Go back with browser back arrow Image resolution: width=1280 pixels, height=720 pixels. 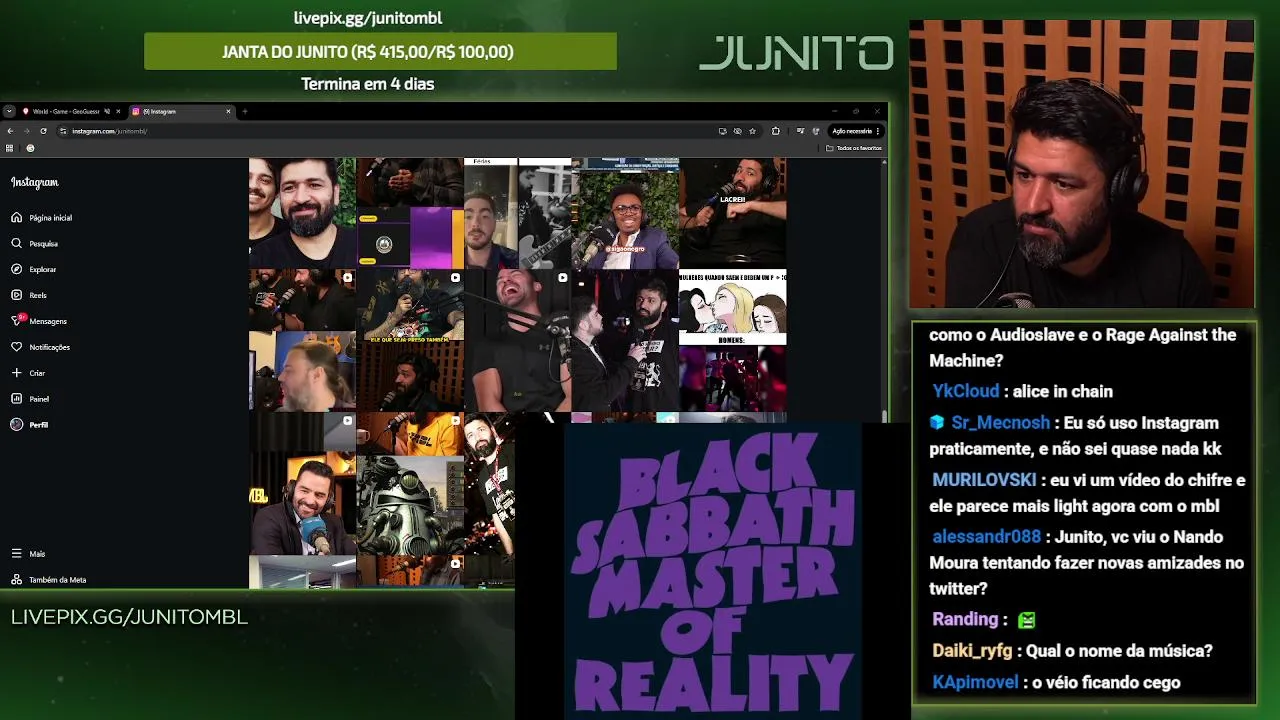tap(10, 131)
